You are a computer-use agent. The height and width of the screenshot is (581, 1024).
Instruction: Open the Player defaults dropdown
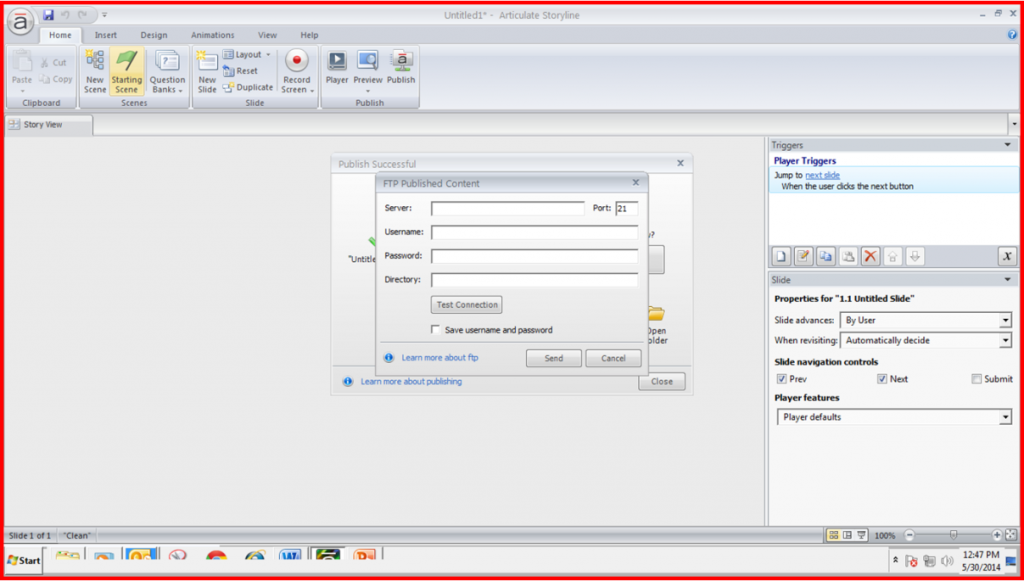pos(1006,417)
